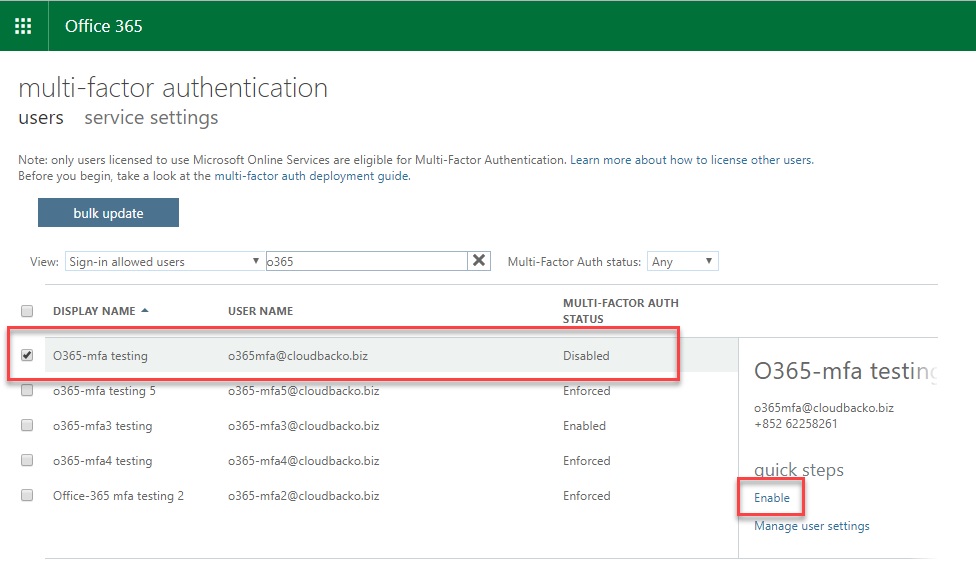Image resolution: width=976 pixels, height=583 pixels.
Task: Click Enable under quick steps
Action: (x=771, y=498)
